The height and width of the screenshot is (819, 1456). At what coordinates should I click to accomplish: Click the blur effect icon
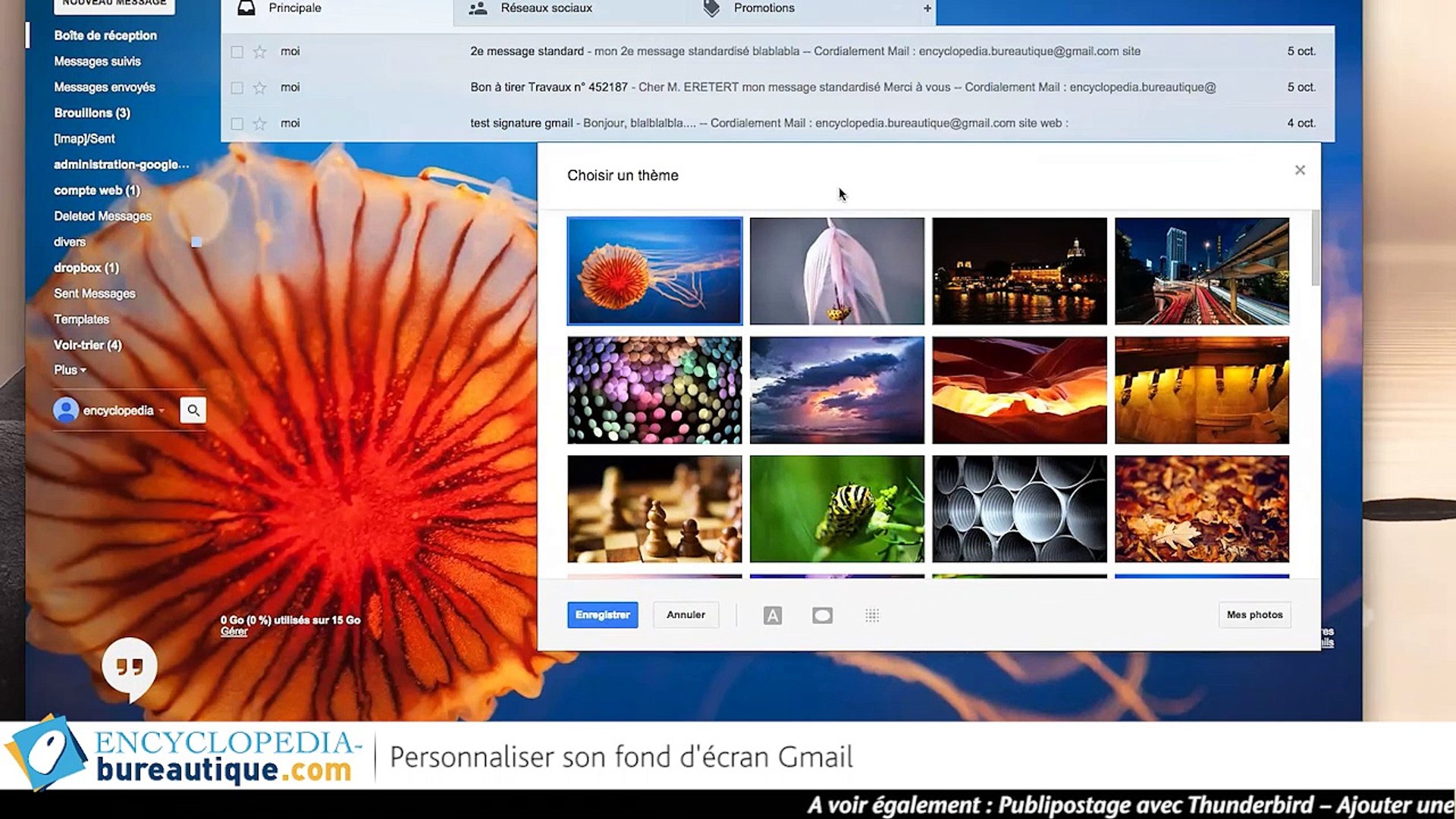tap(872, 615)
